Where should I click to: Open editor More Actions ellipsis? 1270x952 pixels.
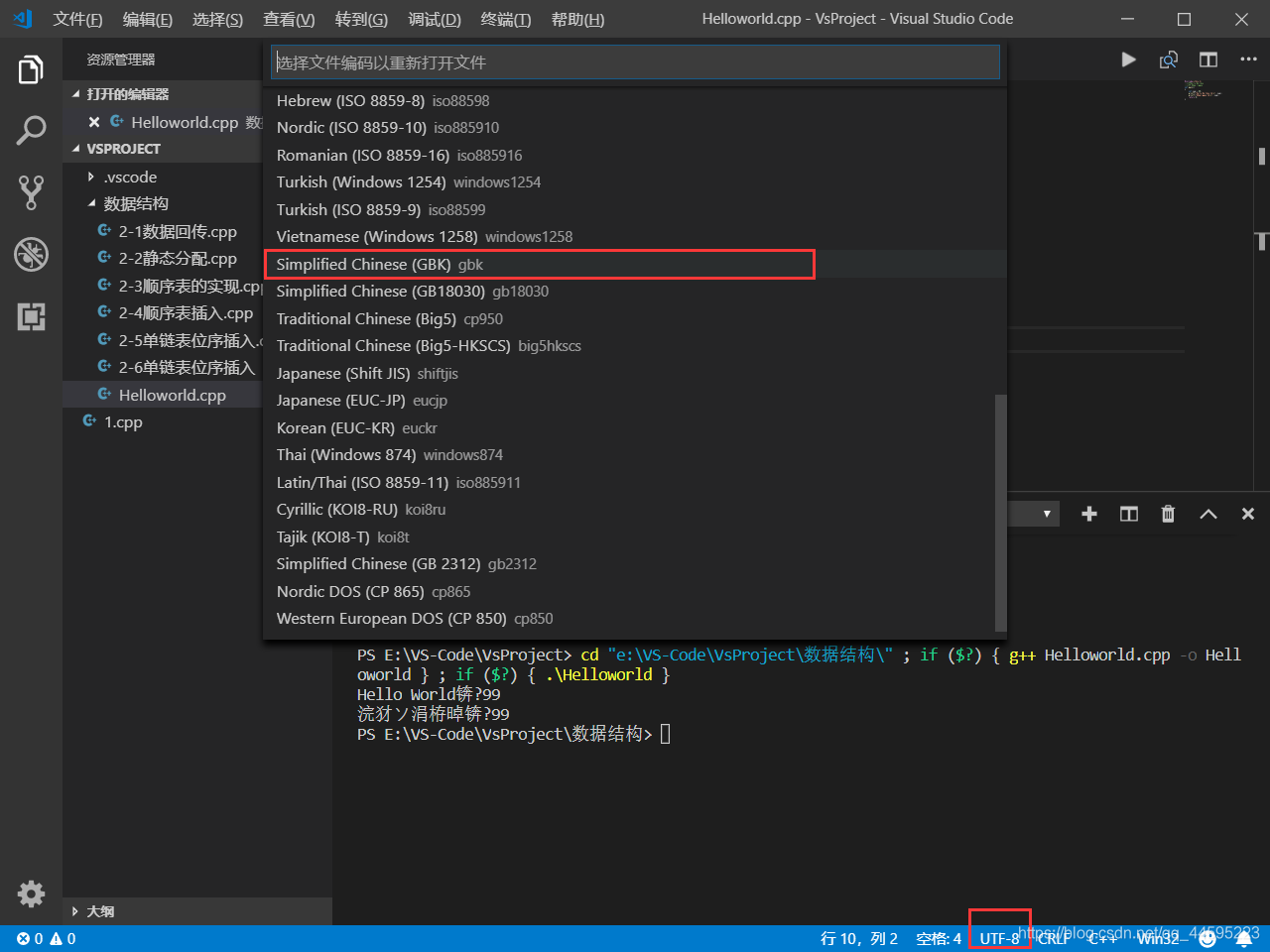point(1248,59)
